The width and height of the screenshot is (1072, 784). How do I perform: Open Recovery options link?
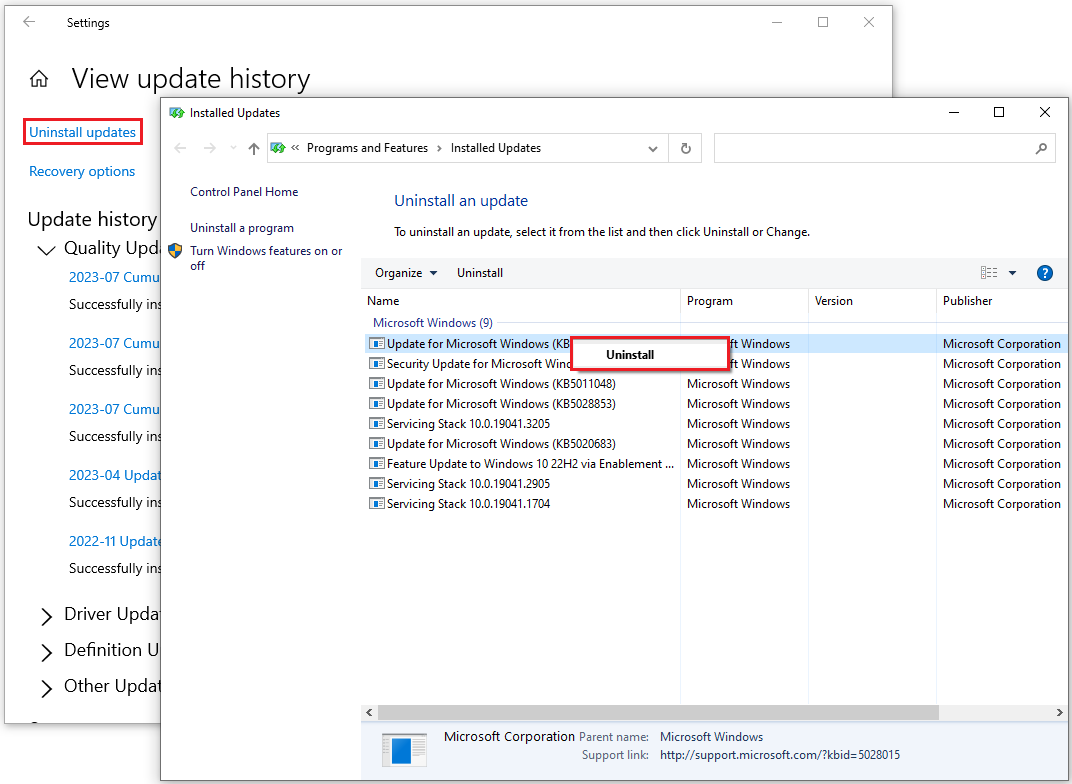(x=82, y=171)
